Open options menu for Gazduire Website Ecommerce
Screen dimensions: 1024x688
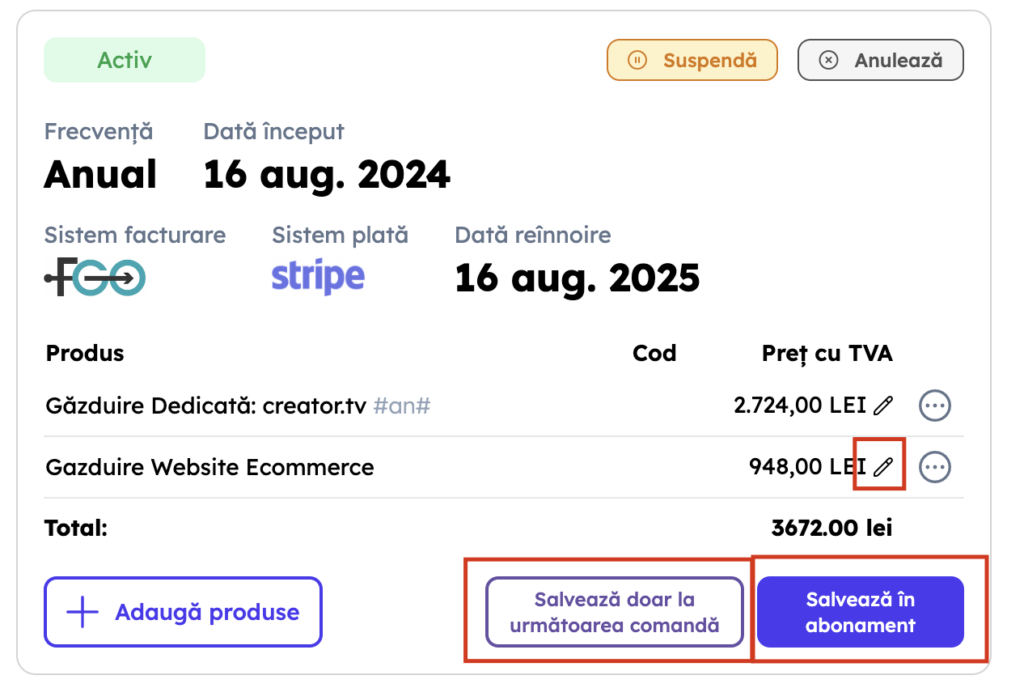(x=934, y=466)
